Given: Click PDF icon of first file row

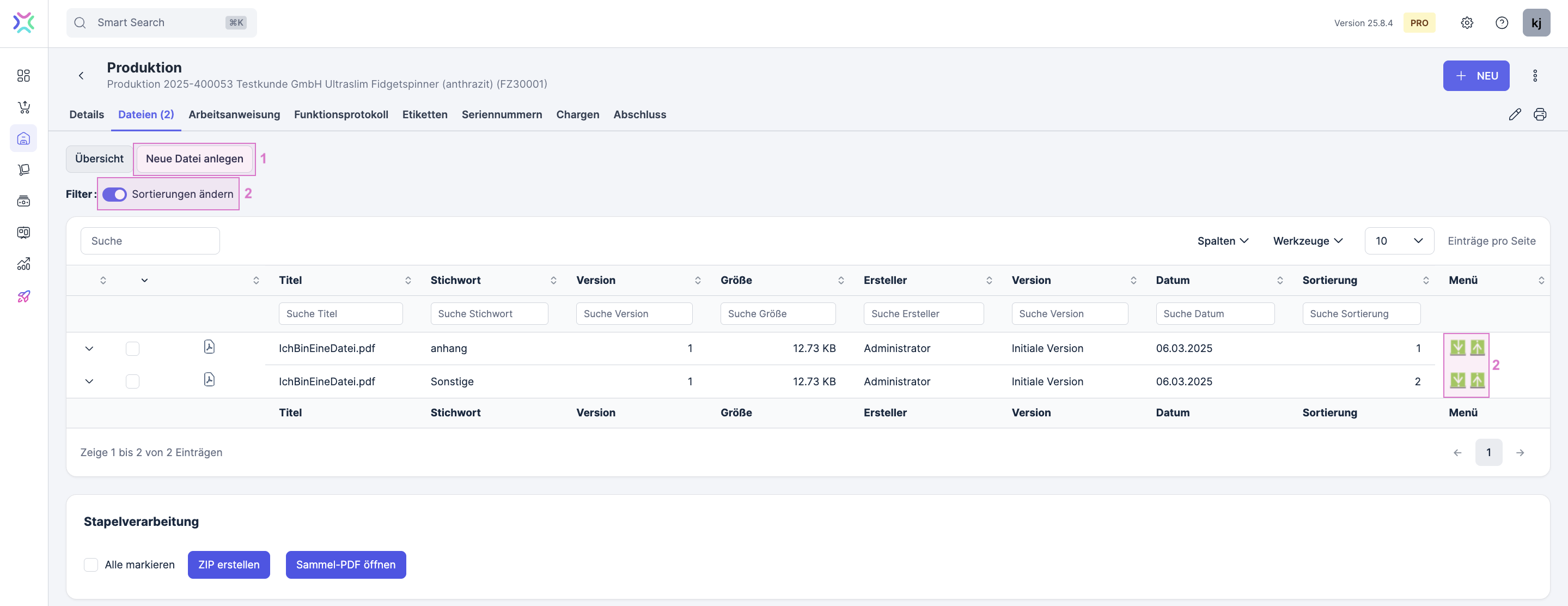Looking at the screenshot, I should click(x=209, y=347).
